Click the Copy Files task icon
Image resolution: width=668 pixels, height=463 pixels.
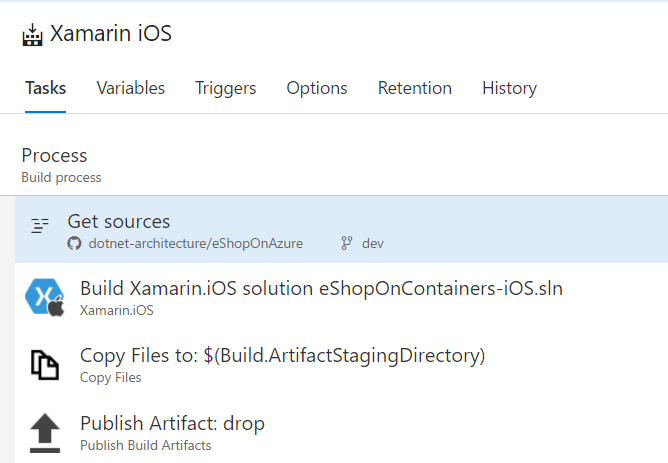click(x=43, y=364)
